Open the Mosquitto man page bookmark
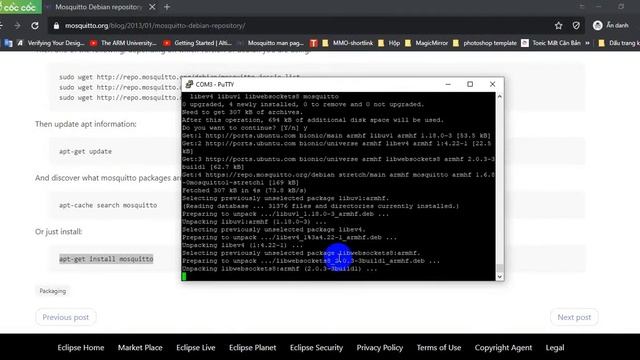Screen dimensions: 640x360 tap(270, 43)
